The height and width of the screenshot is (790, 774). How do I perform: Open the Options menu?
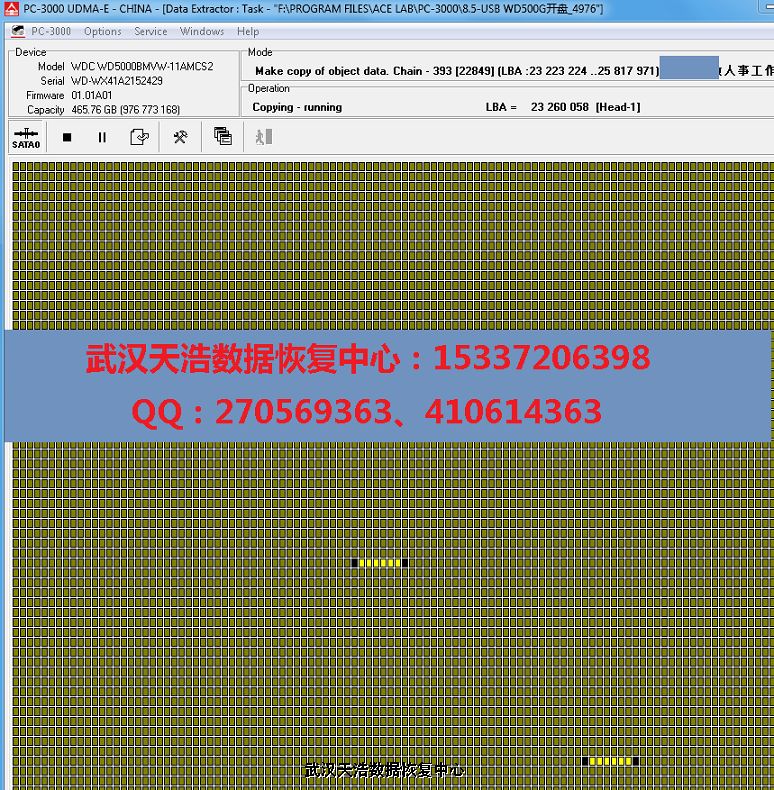(x=102, y=31)
